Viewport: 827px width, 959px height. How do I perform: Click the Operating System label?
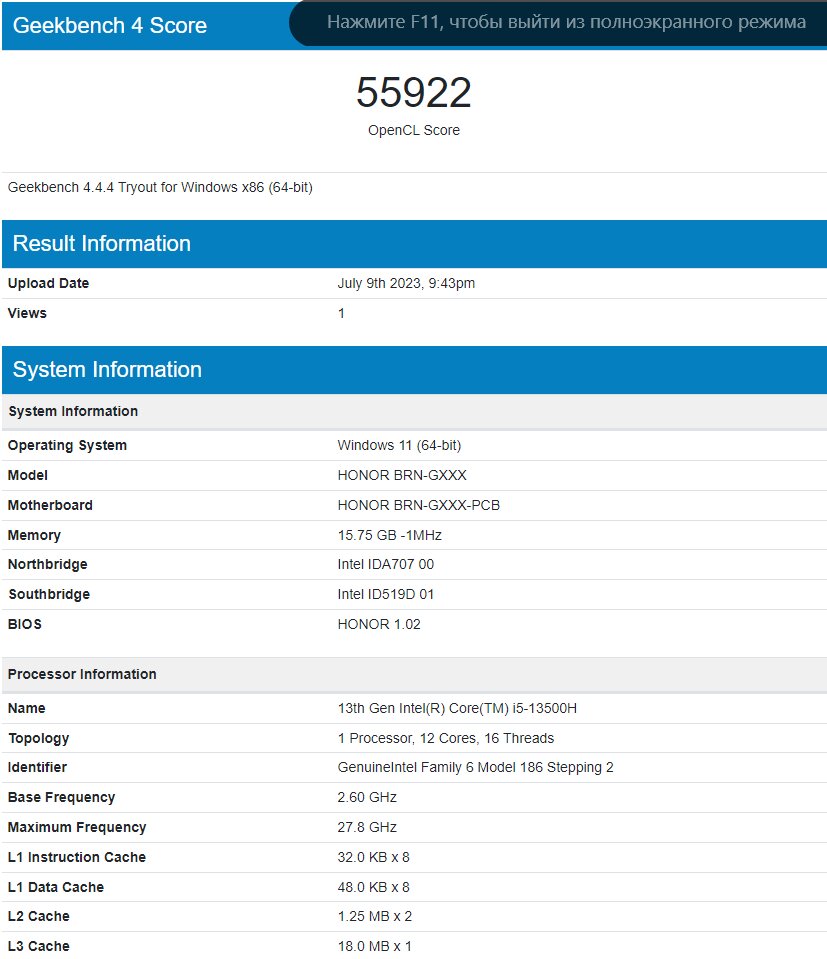67,445
